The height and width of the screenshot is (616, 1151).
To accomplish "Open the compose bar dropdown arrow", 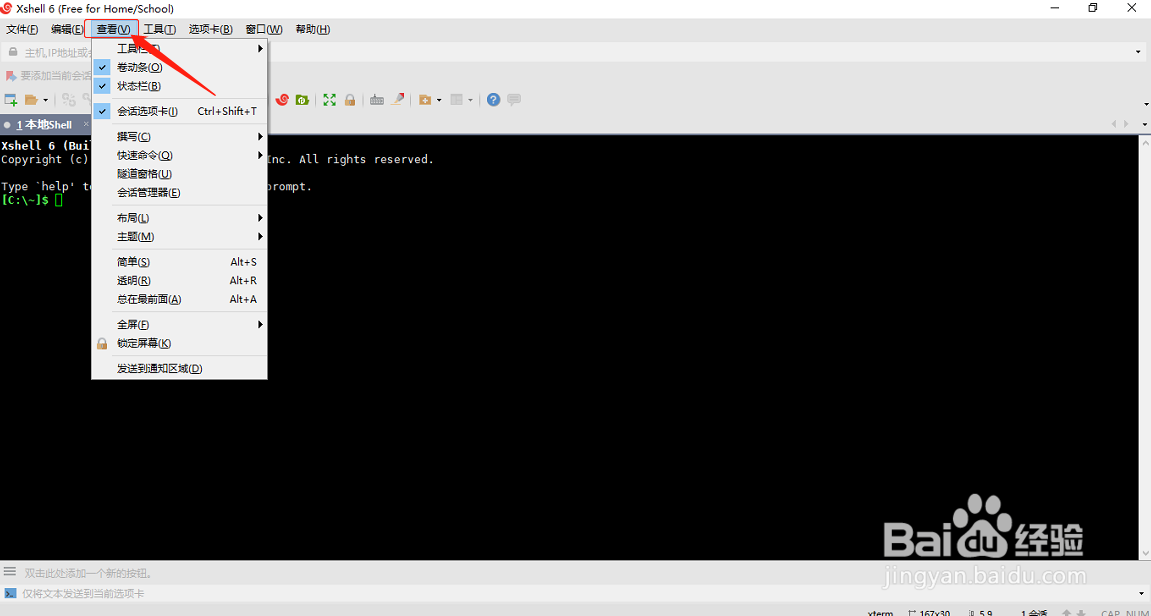I will pos(1139,593).
